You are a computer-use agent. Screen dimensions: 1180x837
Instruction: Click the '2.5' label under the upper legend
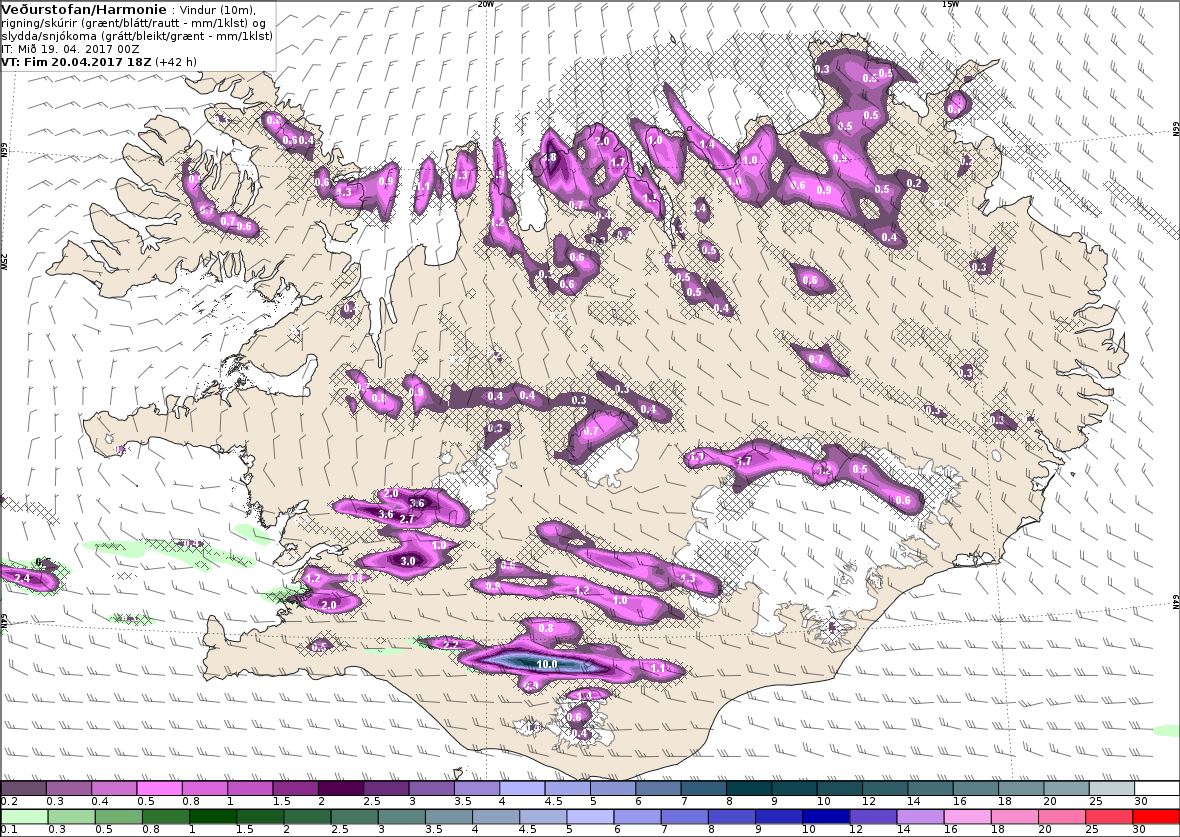pyautogui.click(x=372, y=802)
